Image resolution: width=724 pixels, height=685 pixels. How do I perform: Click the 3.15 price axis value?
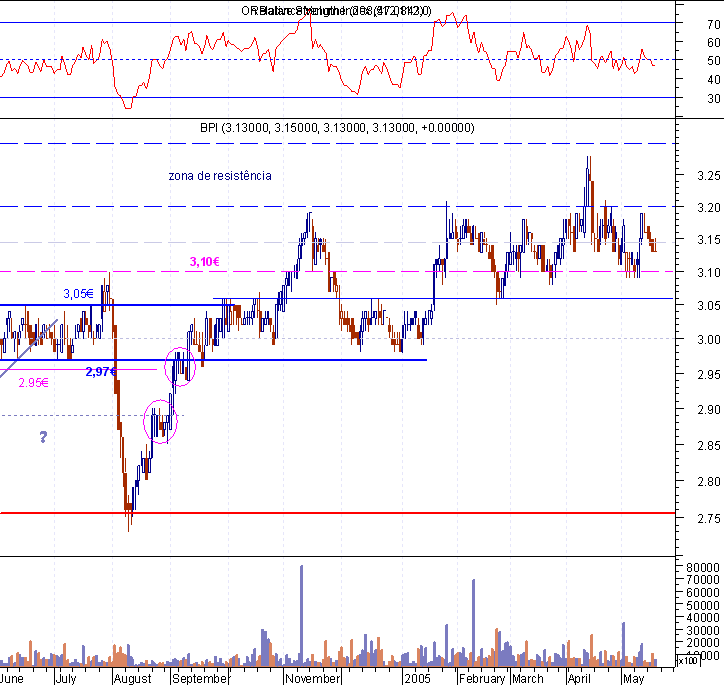click(709, 240)
